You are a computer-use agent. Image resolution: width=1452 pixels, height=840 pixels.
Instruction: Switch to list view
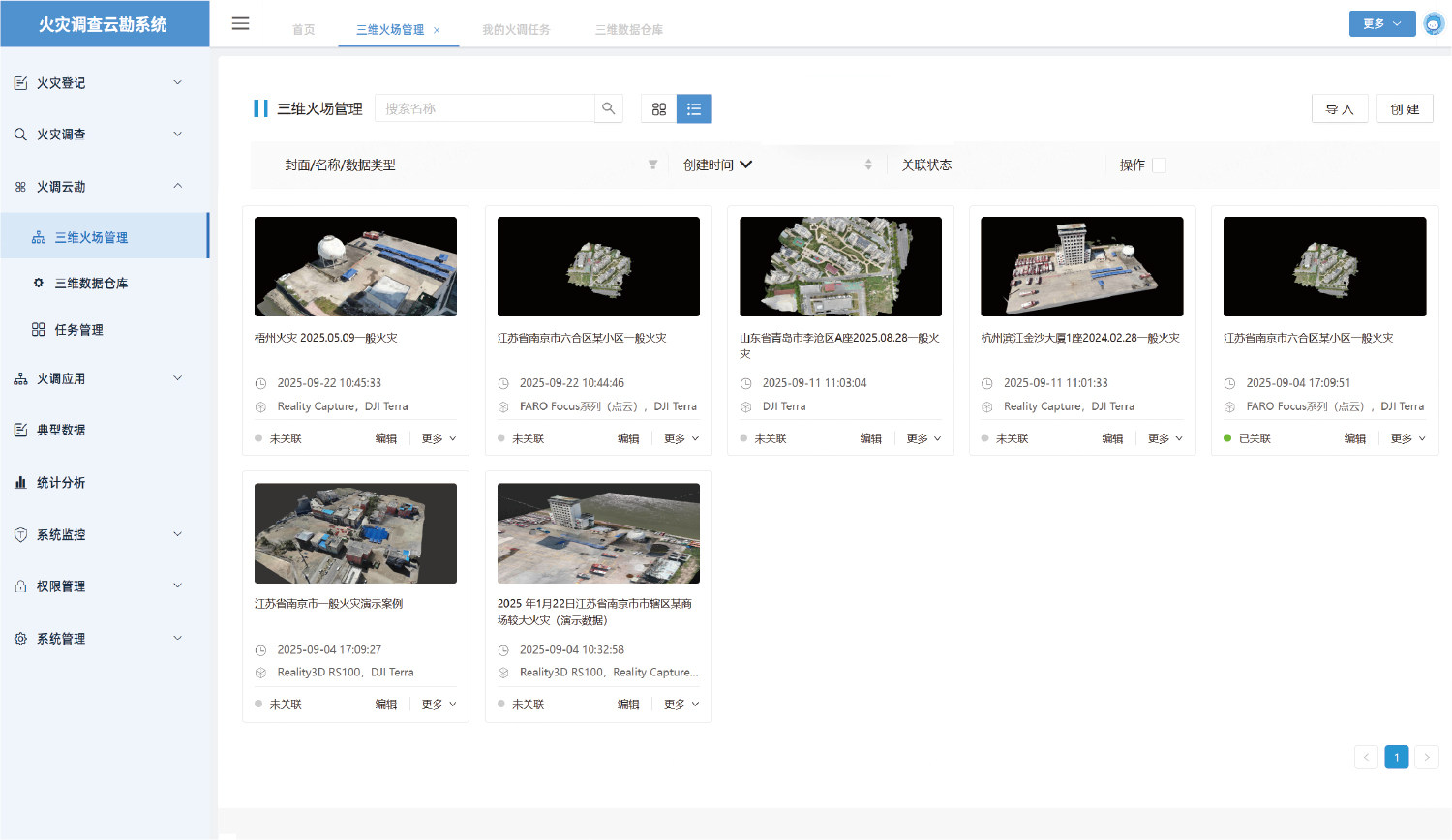694,109
